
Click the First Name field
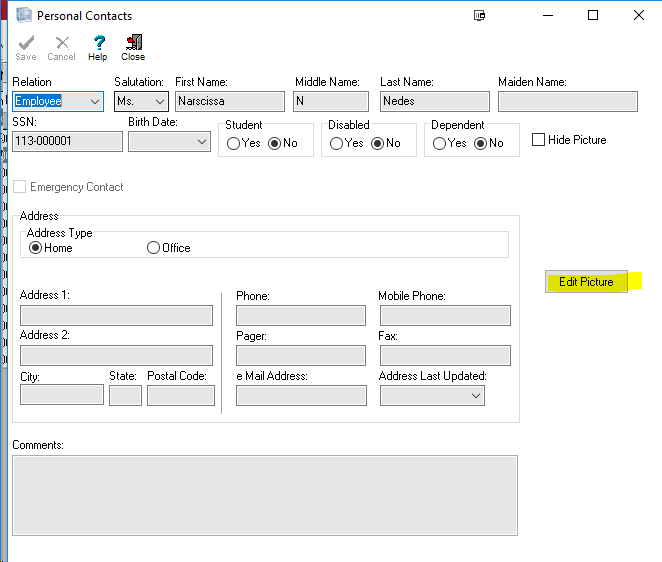[229, 101]
